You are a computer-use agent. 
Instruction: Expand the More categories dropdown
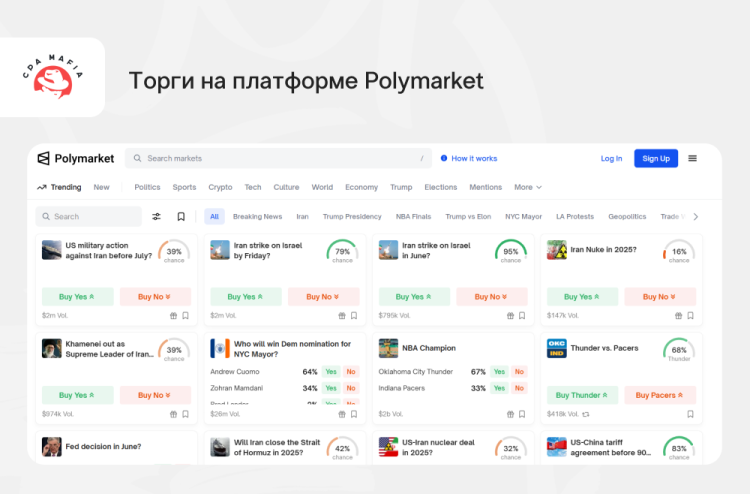click(527, 187)
